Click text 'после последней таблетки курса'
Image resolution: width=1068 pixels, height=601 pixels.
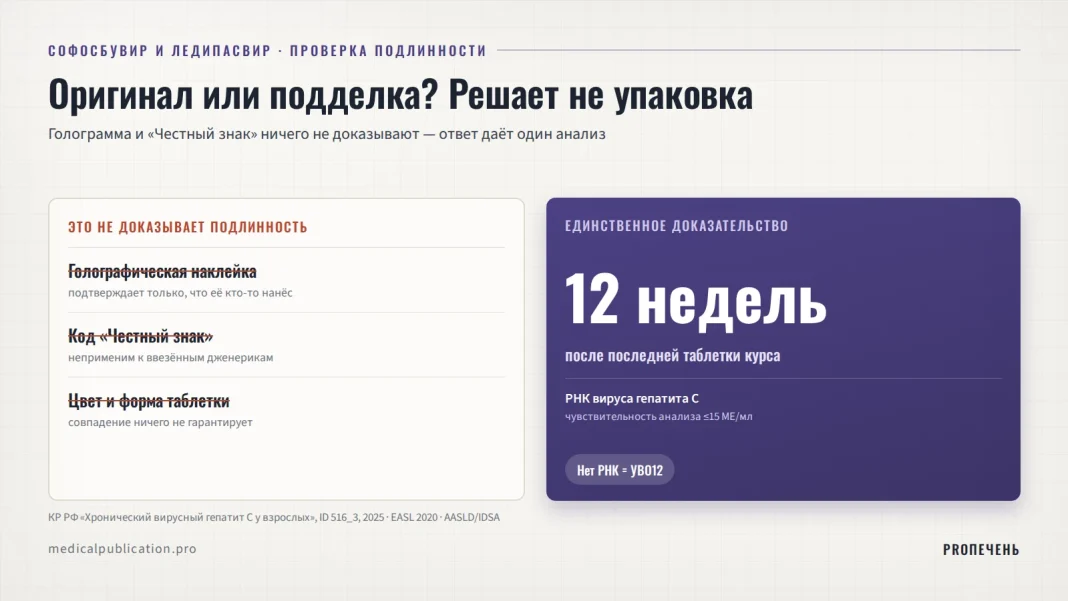(x=672, y=355)
